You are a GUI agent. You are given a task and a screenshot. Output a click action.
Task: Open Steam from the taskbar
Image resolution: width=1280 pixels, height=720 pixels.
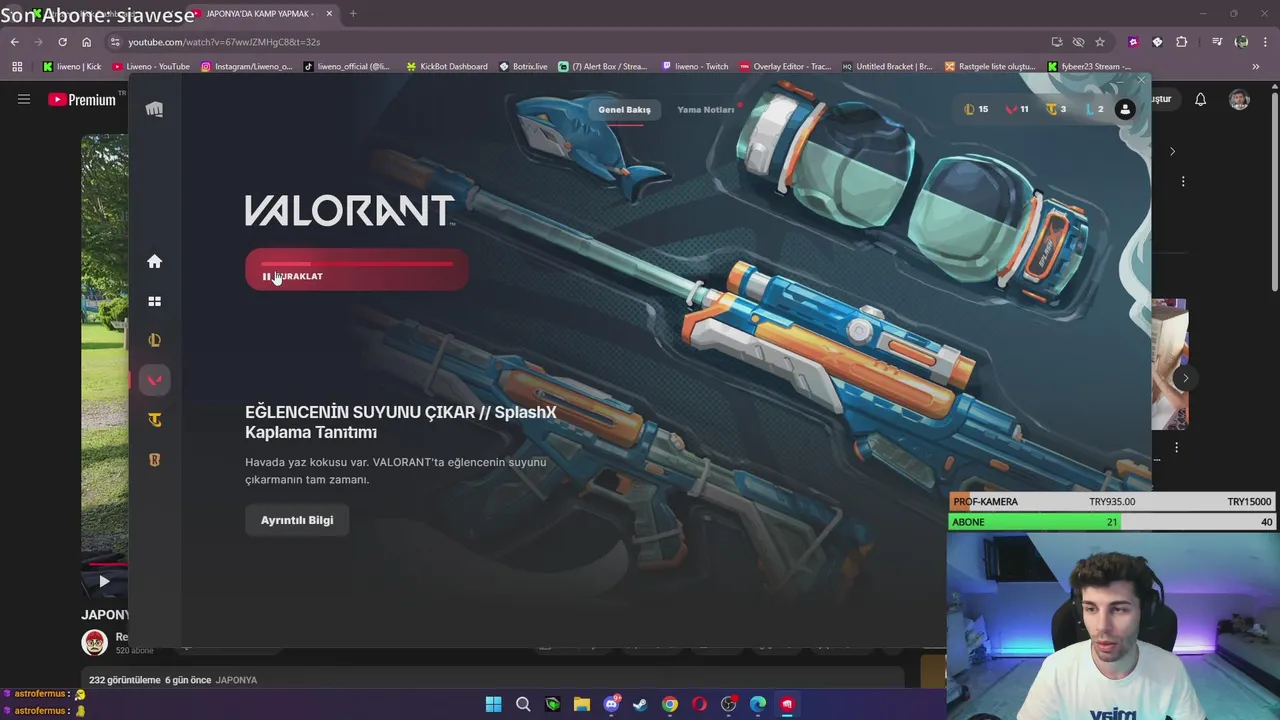click(x=640, y=704)
